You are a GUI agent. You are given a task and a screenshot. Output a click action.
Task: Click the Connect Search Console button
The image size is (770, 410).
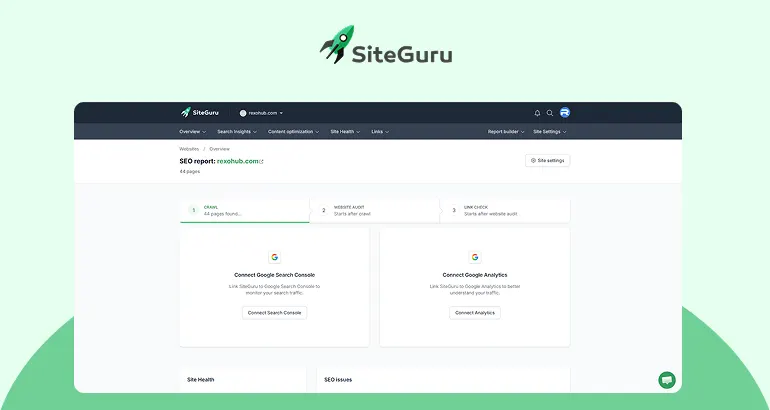coord(275,313)
